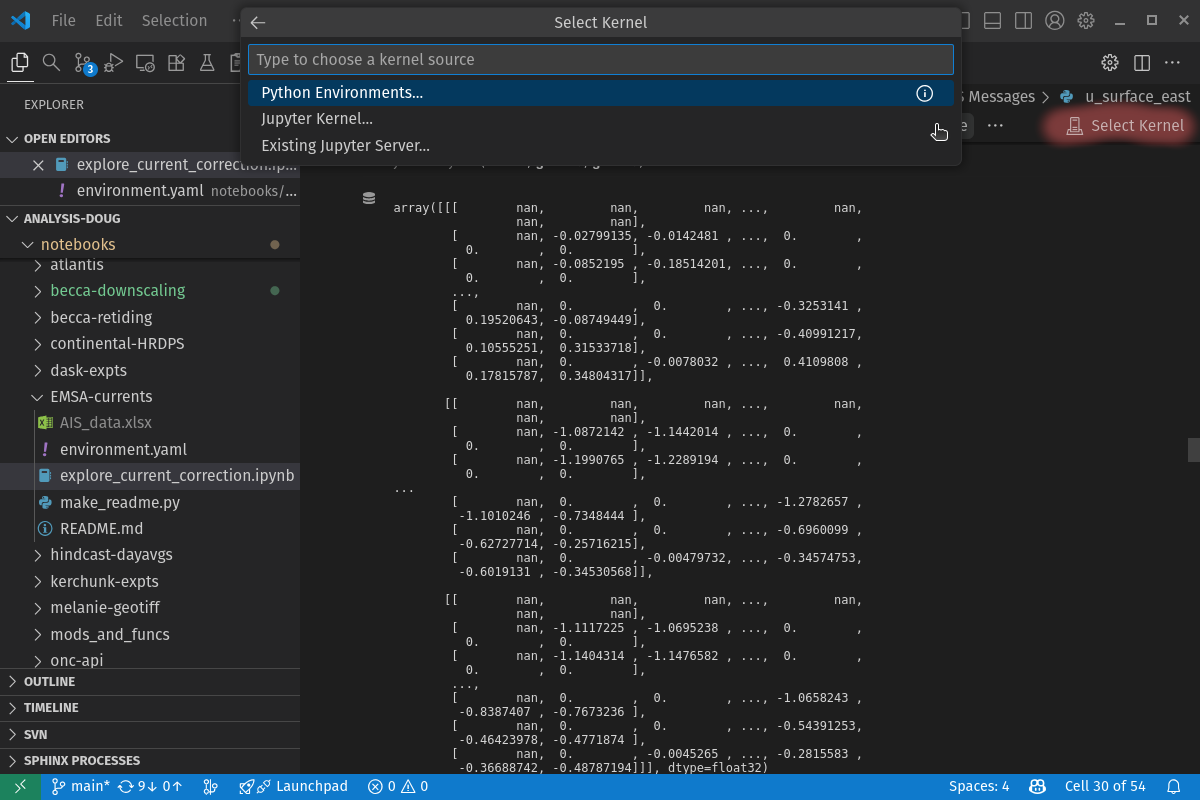Open the Manage gear in the title bar
Screen dimensions: 1200x800
1086,20
